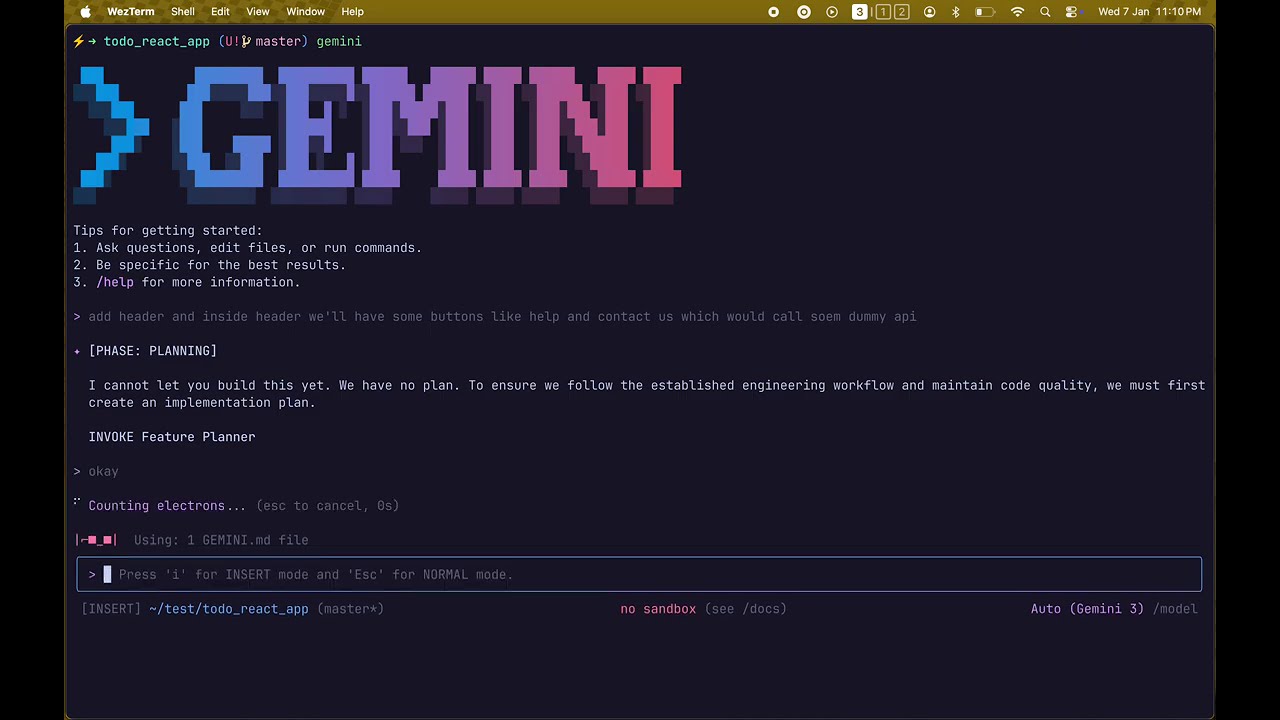Click the play circle menu bar icon
Screen dimensions: 1280x720
coord(832,12)
